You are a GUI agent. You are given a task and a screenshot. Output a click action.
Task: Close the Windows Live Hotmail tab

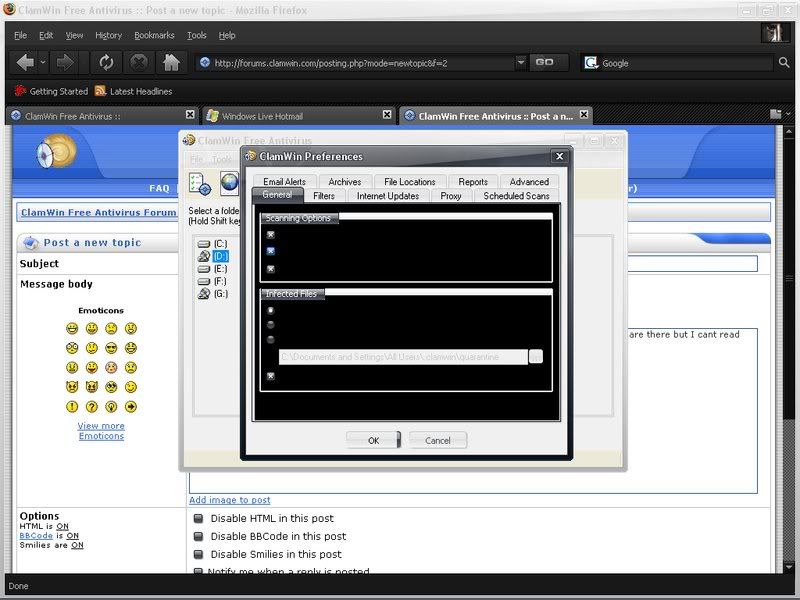coord(387,115)
